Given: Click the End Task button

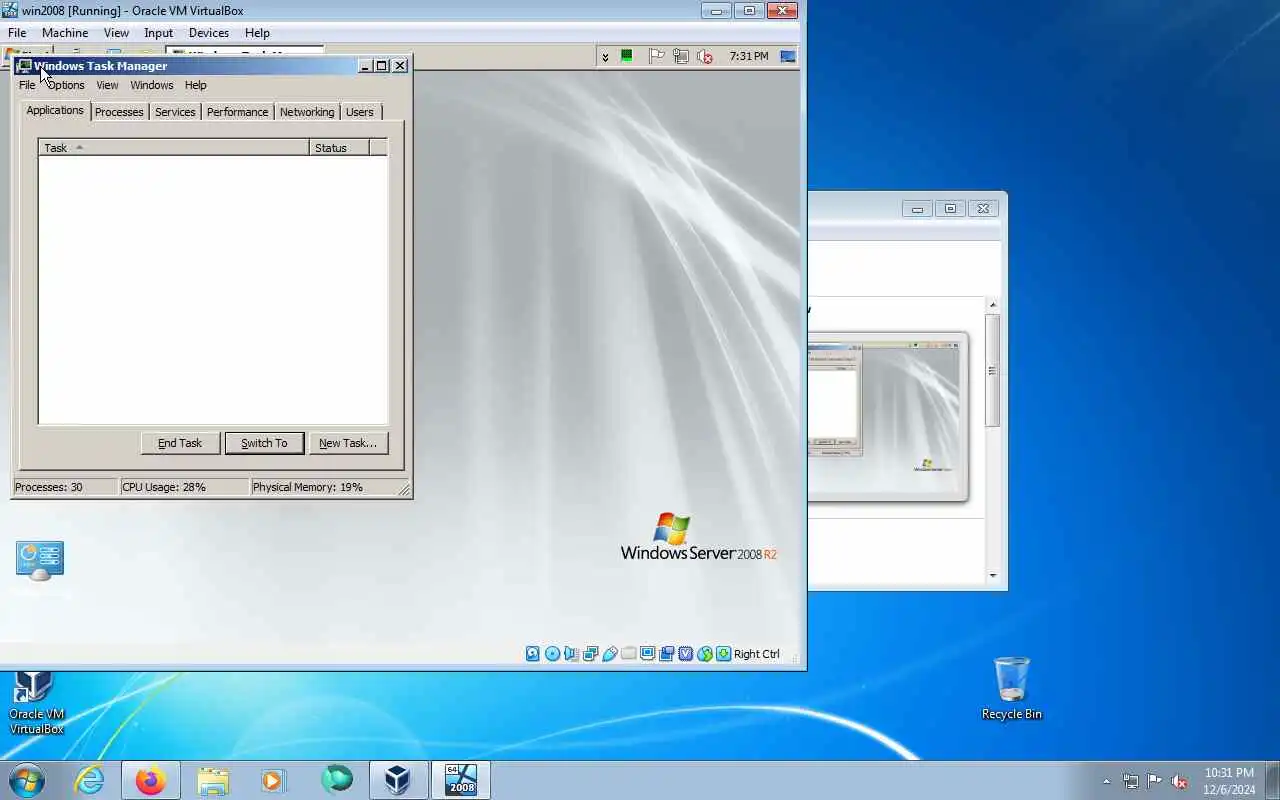Looking at the screenshot, I should pos(180,443).
